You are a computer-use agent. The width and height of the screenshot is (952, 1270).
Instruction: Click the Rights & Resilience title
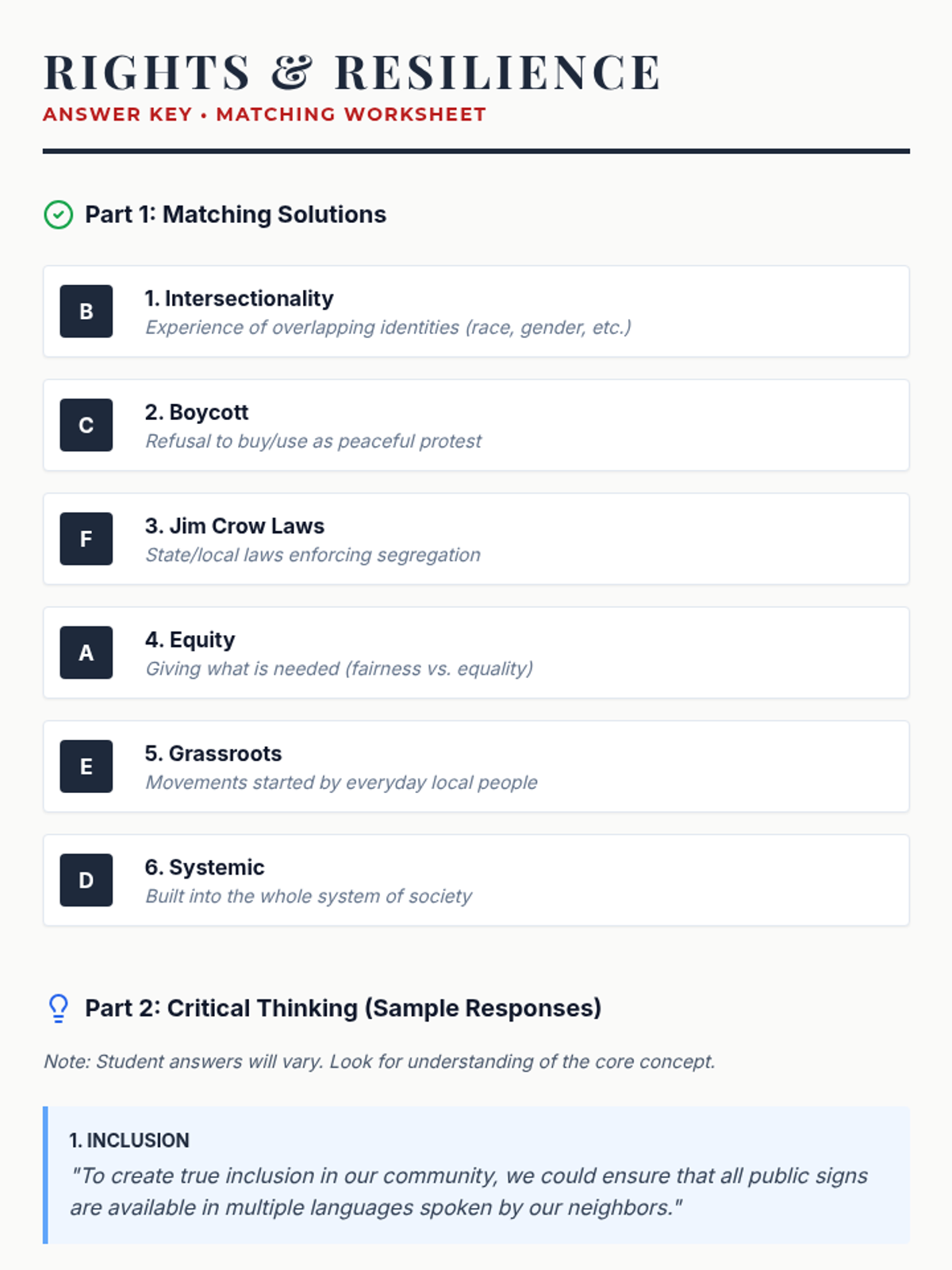click(351, 72)
